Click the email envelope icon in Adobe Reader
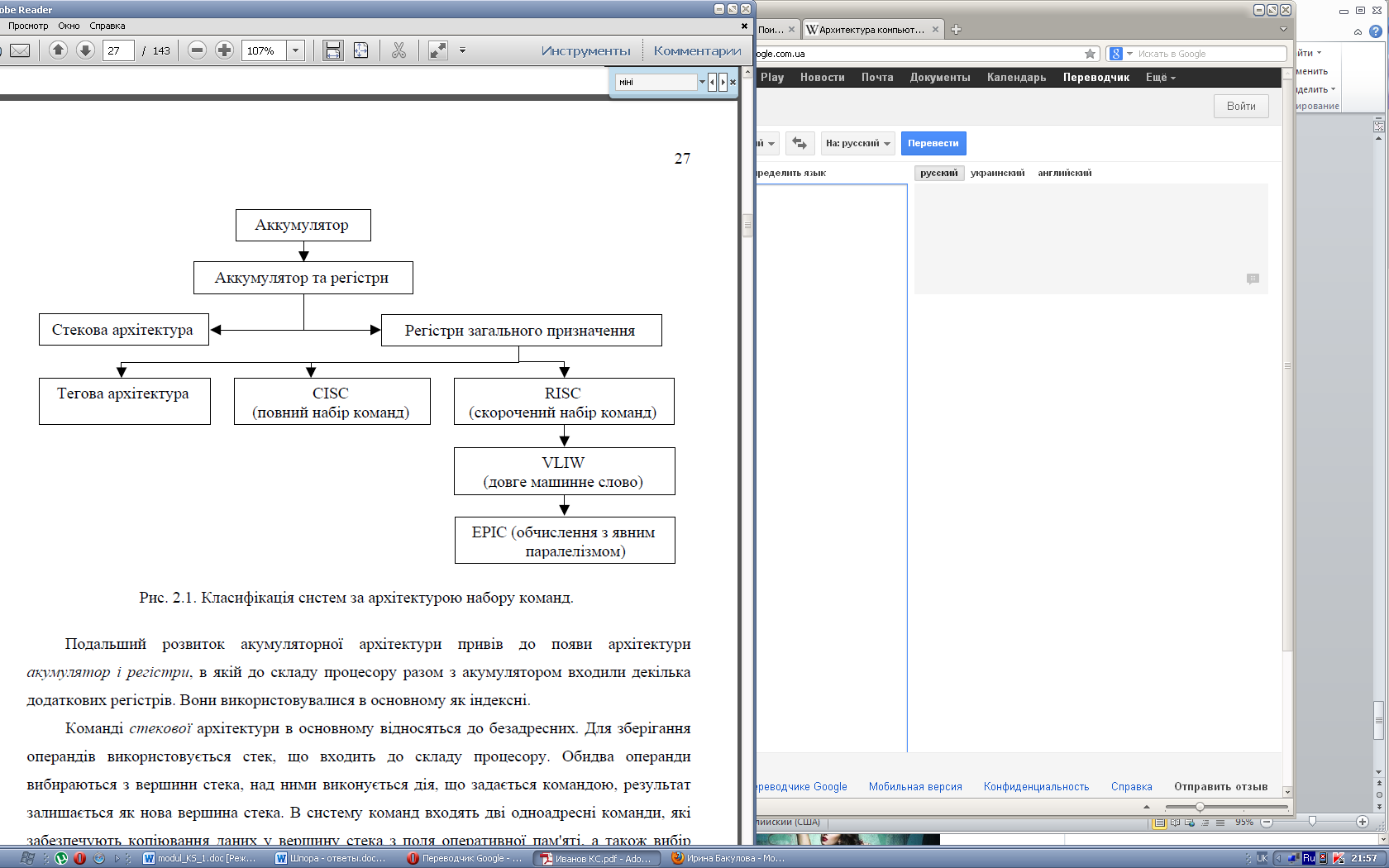 coord(20,50)
